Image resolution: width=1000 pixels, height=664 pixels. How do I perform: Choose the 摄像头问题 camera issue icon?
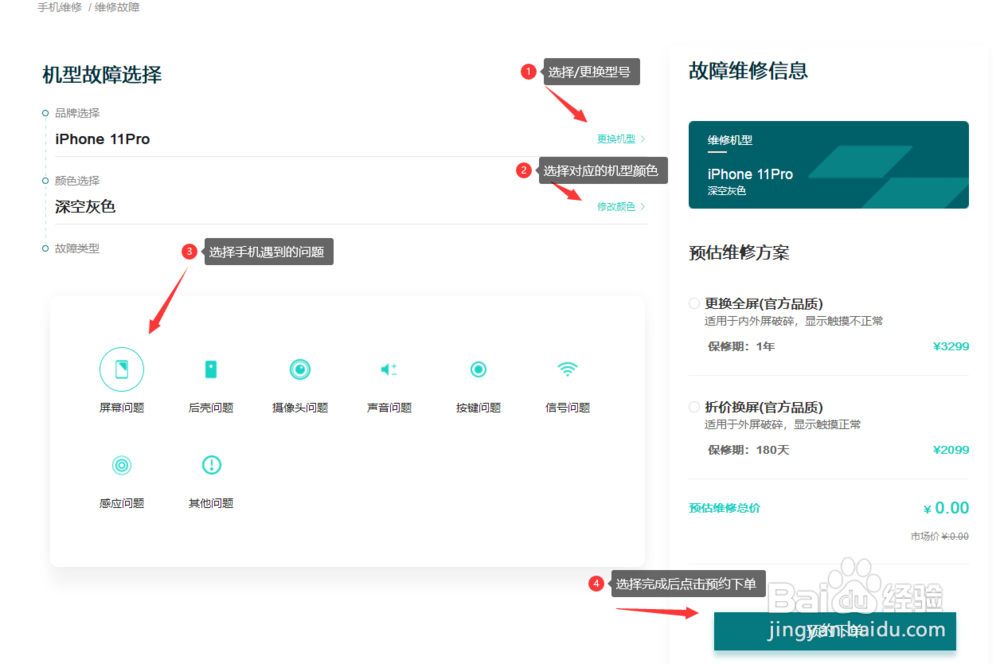(299, 368)
